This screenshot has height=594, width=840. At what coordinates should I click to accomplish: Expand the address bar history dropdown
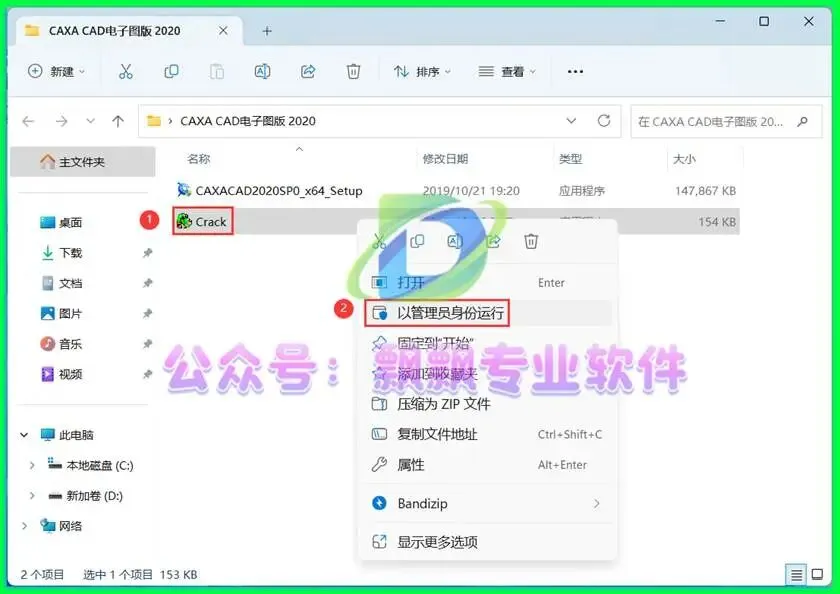pyautogui.click(x=571, y=121)
